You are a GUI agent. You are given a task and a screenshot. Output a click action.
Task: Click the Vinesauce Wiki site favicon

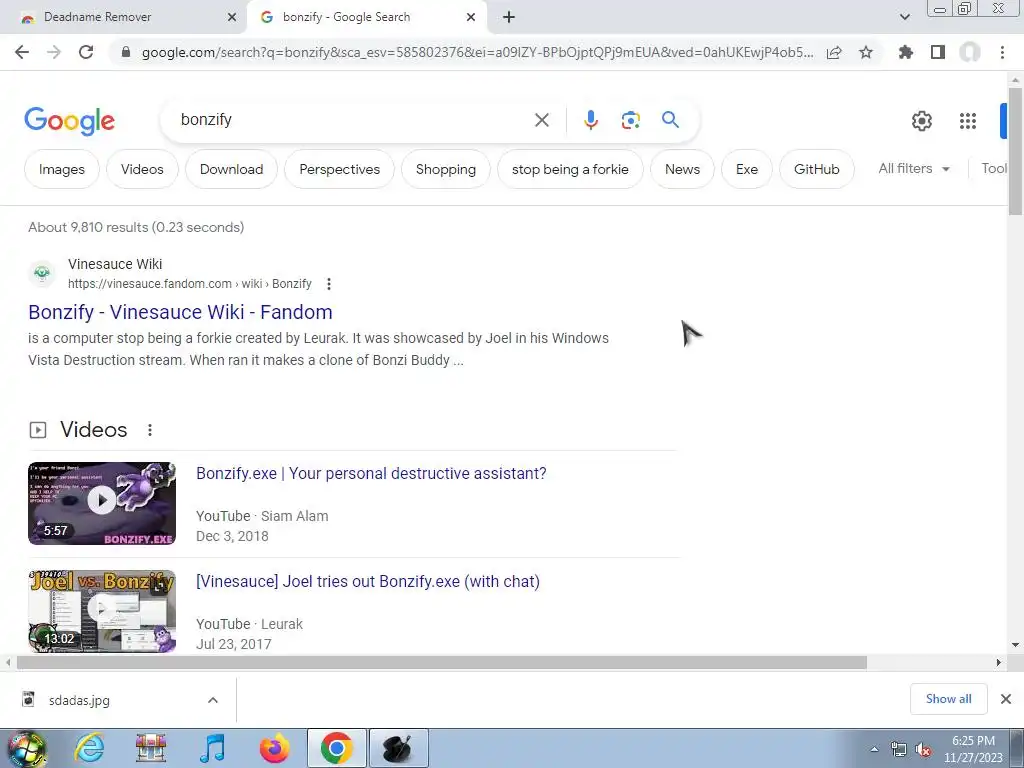pyautogui.click(x=42, y=273)
